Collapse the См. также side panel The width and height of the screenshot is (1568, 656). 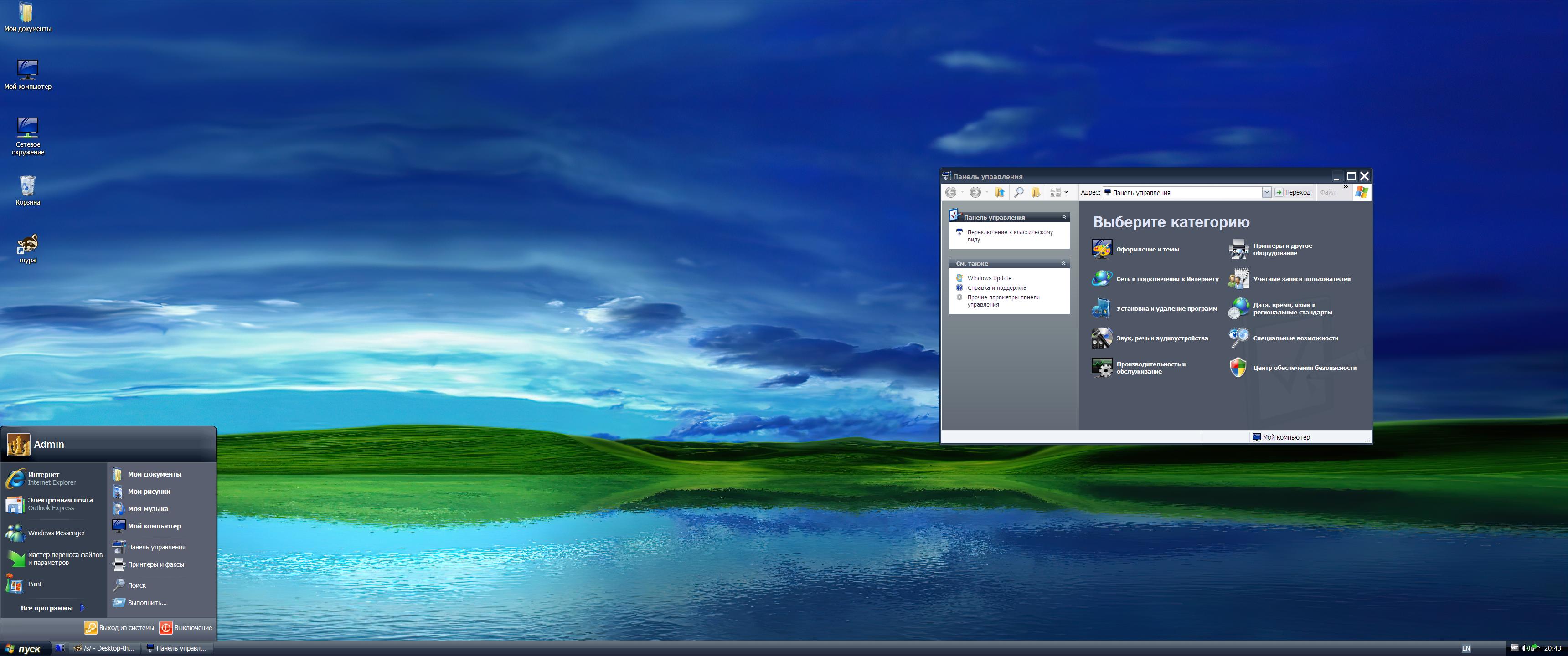(1064, 263)
